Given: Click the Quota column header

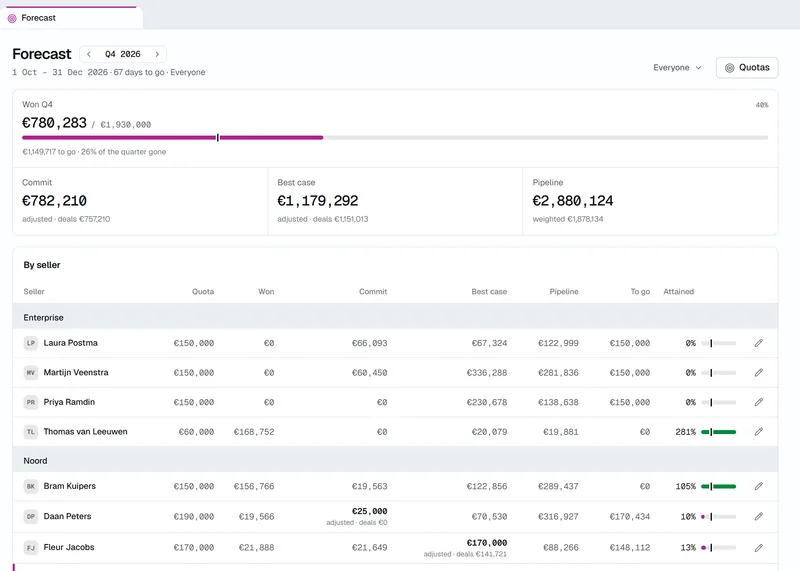Looking at the screenshot, I should (x=203, y=291).
